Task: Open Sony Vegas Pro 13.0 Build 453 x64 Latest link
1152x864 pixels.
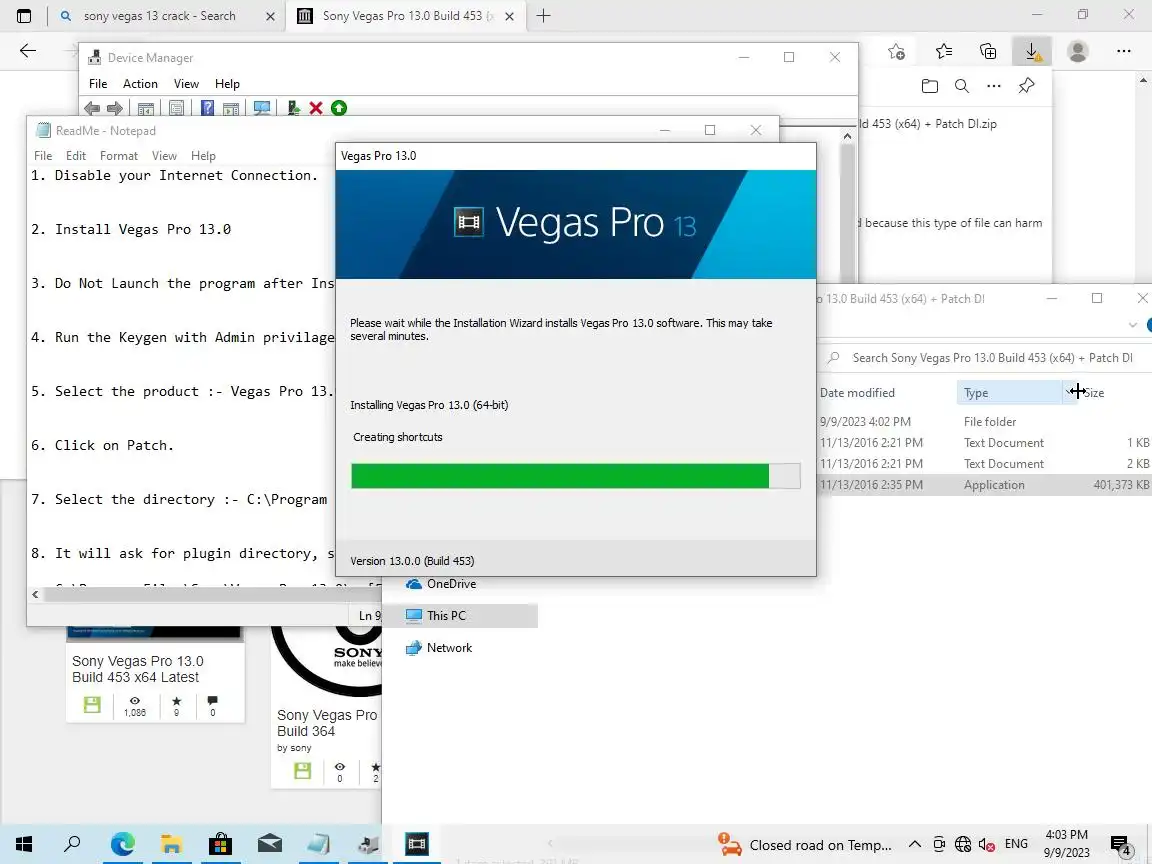Action: (x=137, y=669)
